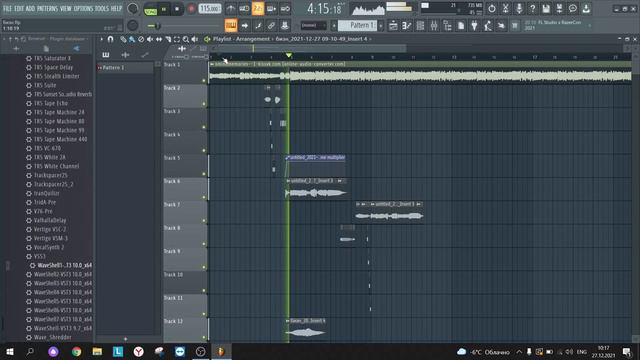This screenshot has width=640, height=360.
Task: Click the record button
Action: coord(191,9)
